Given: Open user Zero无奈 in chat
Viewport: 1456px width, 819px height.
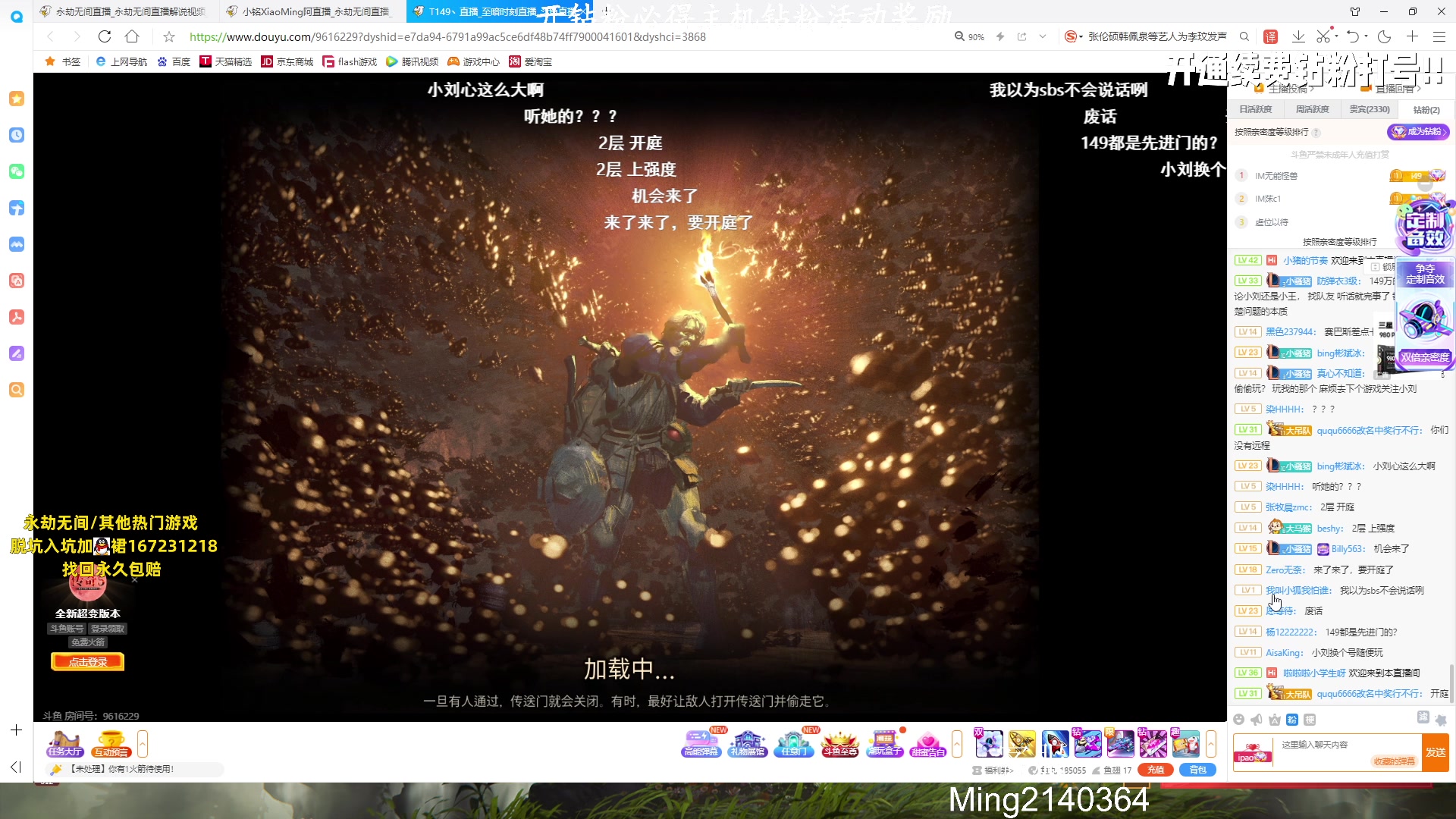Looking at the screenshot, I should pyautogui.click(x=1285, y=570).
